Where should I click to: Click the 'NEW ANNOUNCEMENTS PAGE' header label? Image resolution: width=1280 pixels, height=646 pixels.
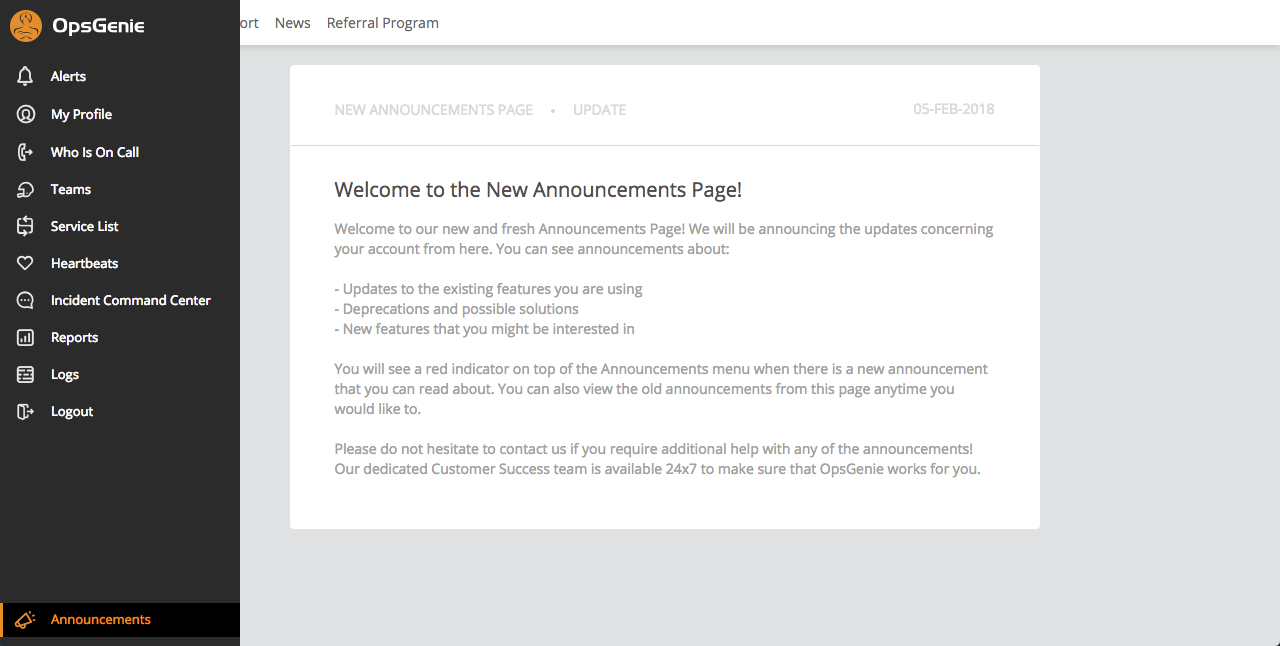tap(434, 110)
